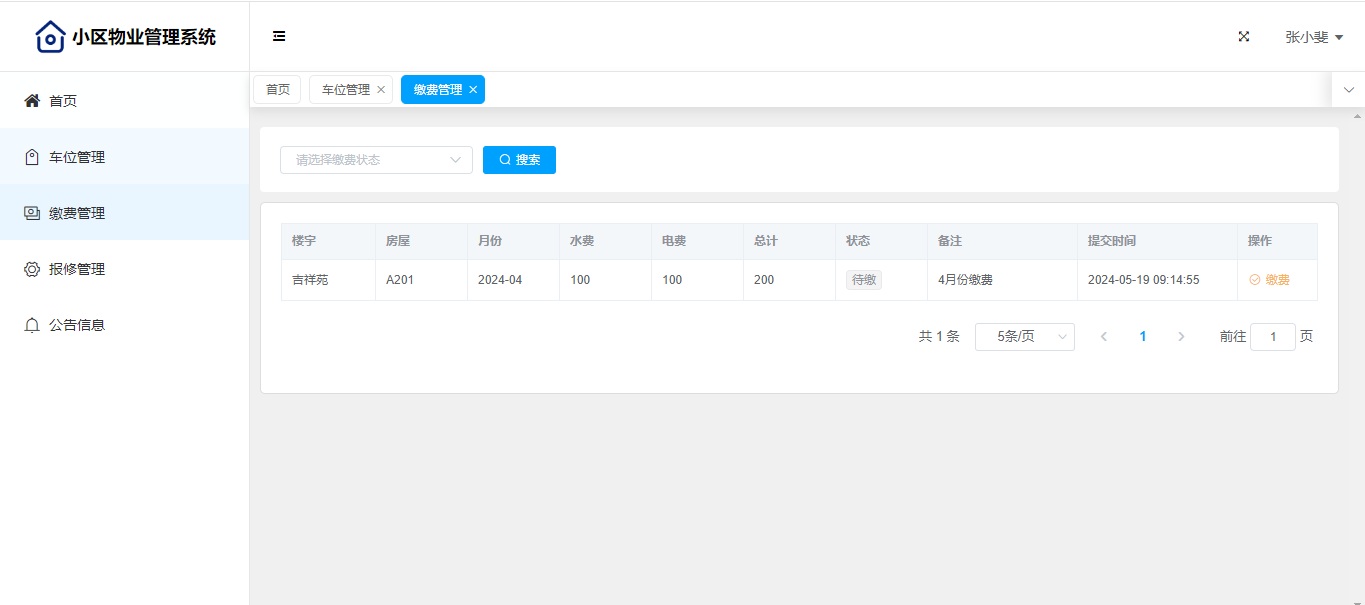Click the 公告信息 bell icon

point(32,325)
